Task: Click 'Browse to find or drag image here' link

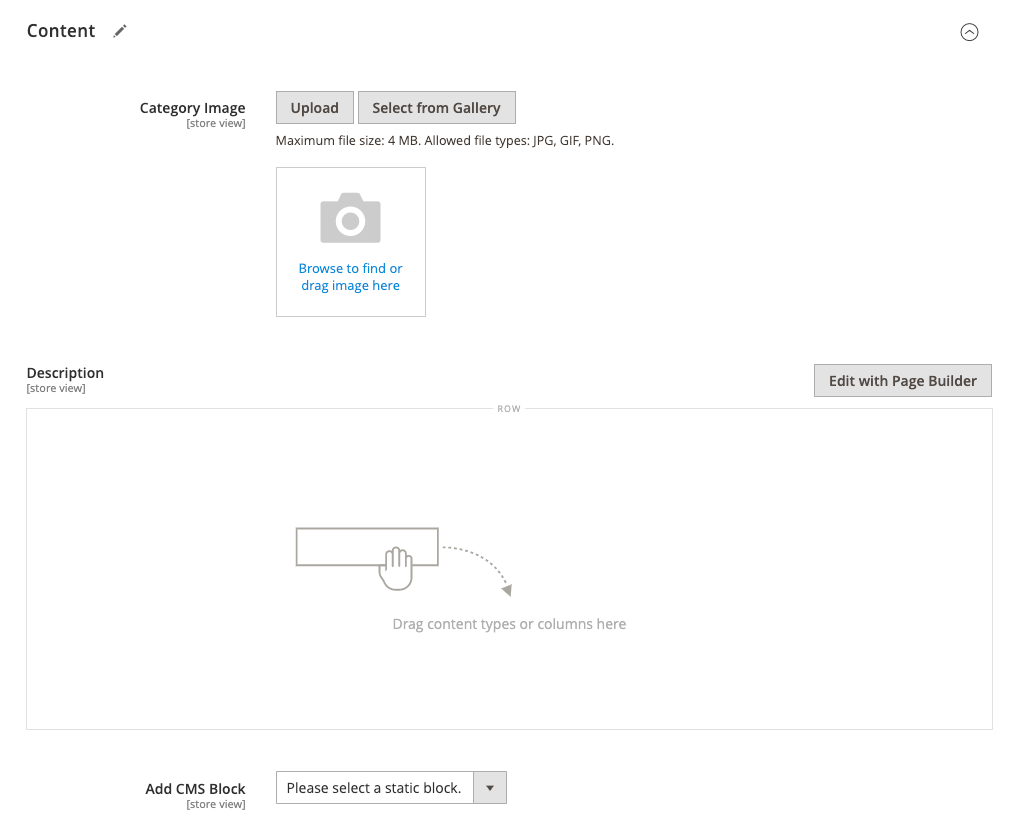Action: pos(351,277)
